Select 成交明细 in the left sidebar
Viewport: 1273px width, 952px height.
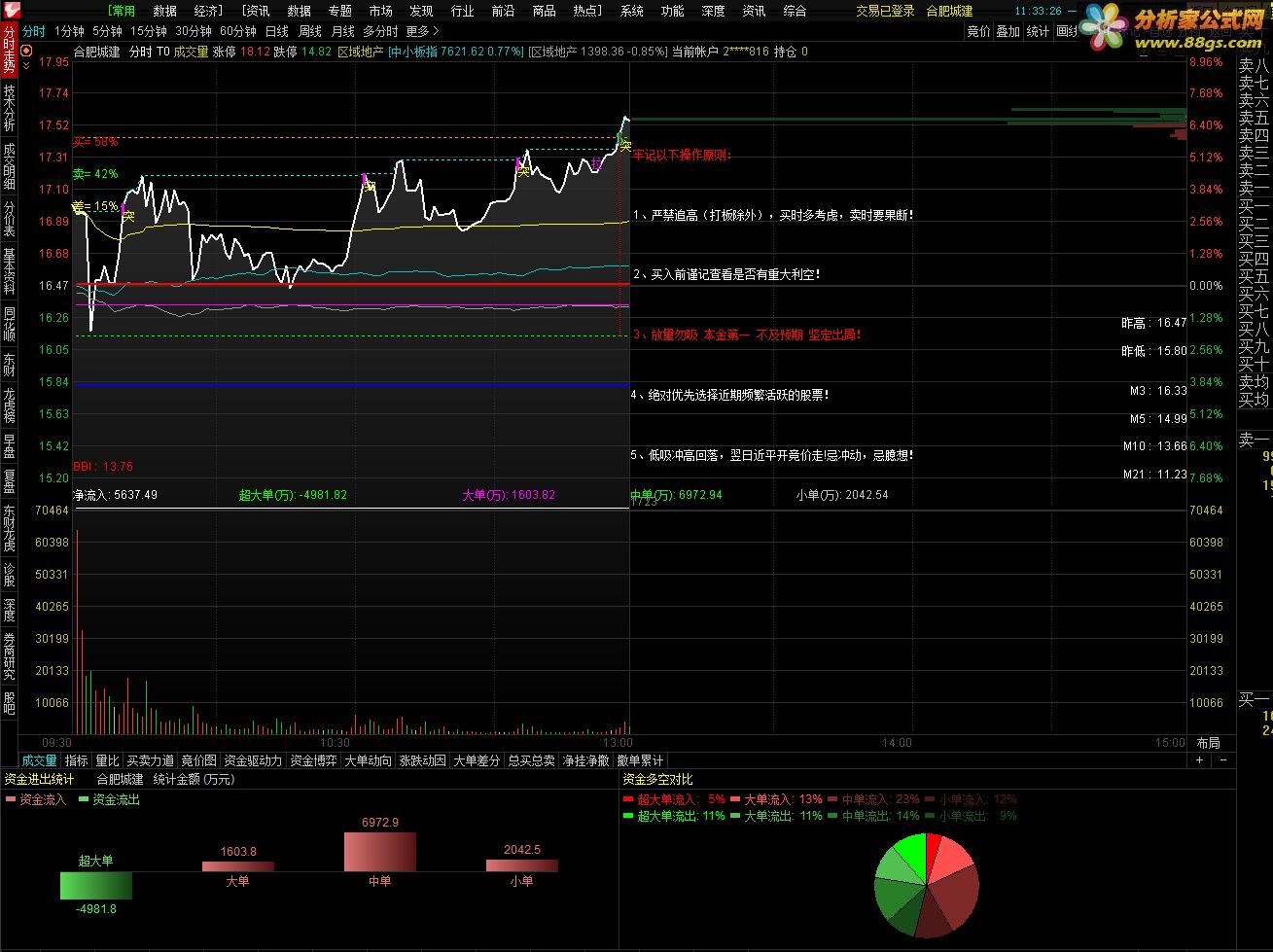(x=9, y=166)
